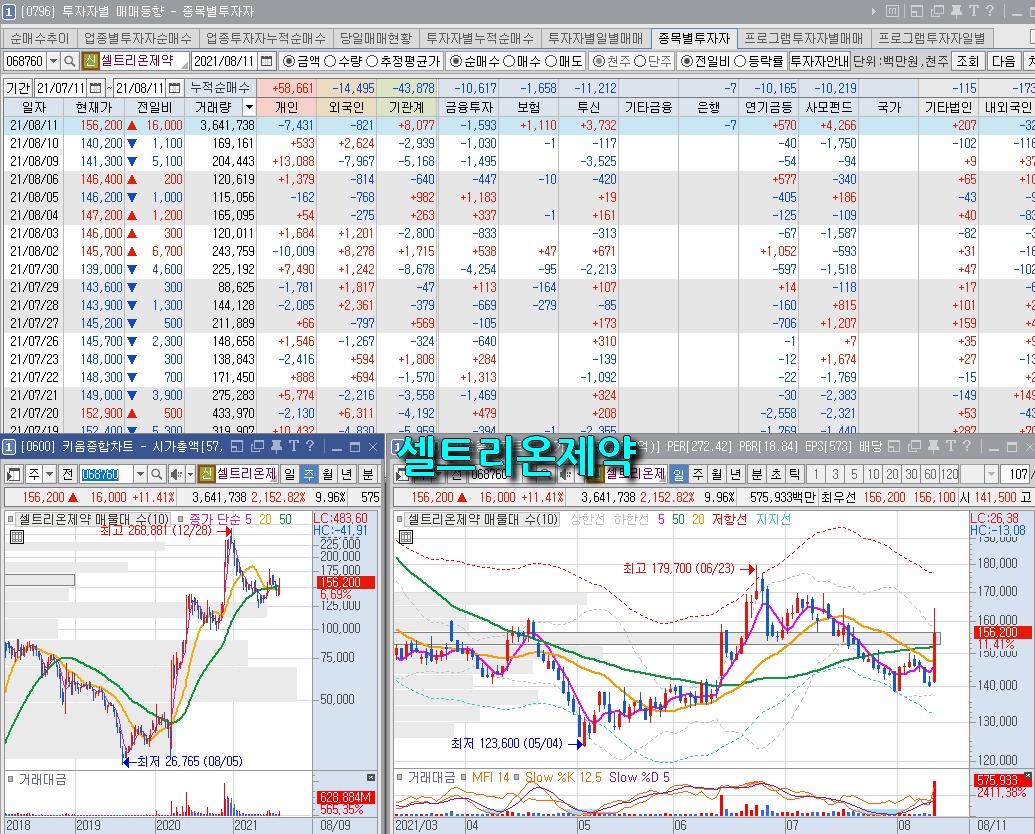Switch to 순매수추이 tab

(x=40, y=38)
